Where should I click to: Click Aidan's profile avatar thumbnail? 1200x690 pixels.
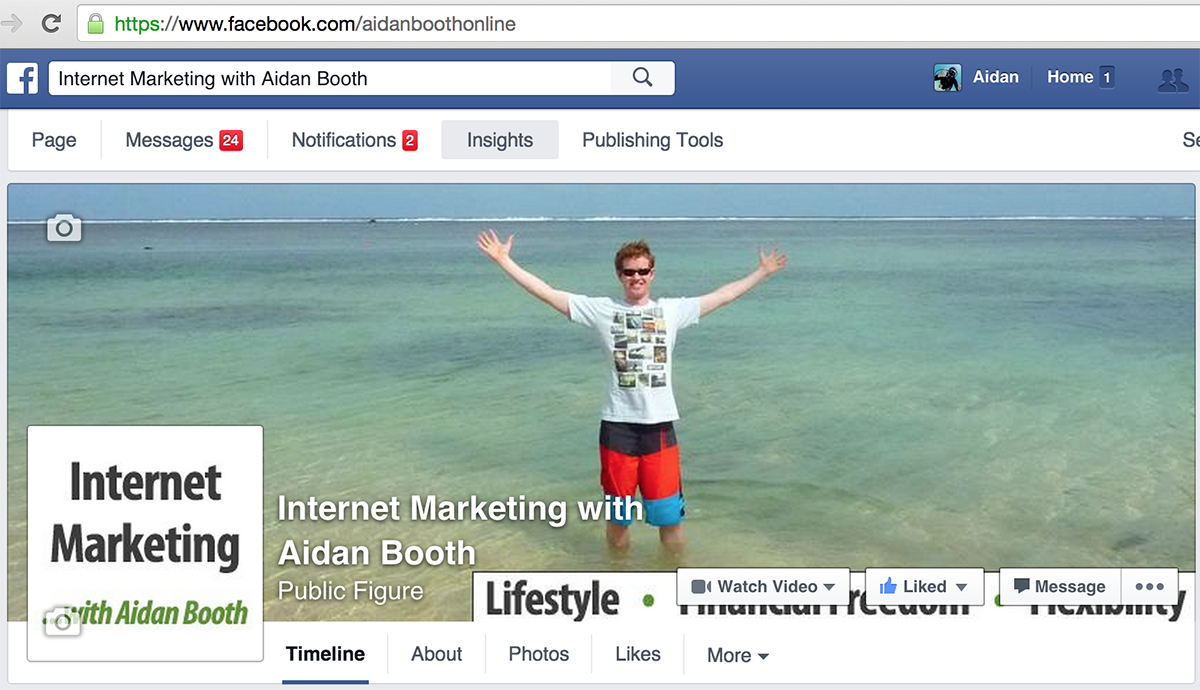[x=947, y=78]
